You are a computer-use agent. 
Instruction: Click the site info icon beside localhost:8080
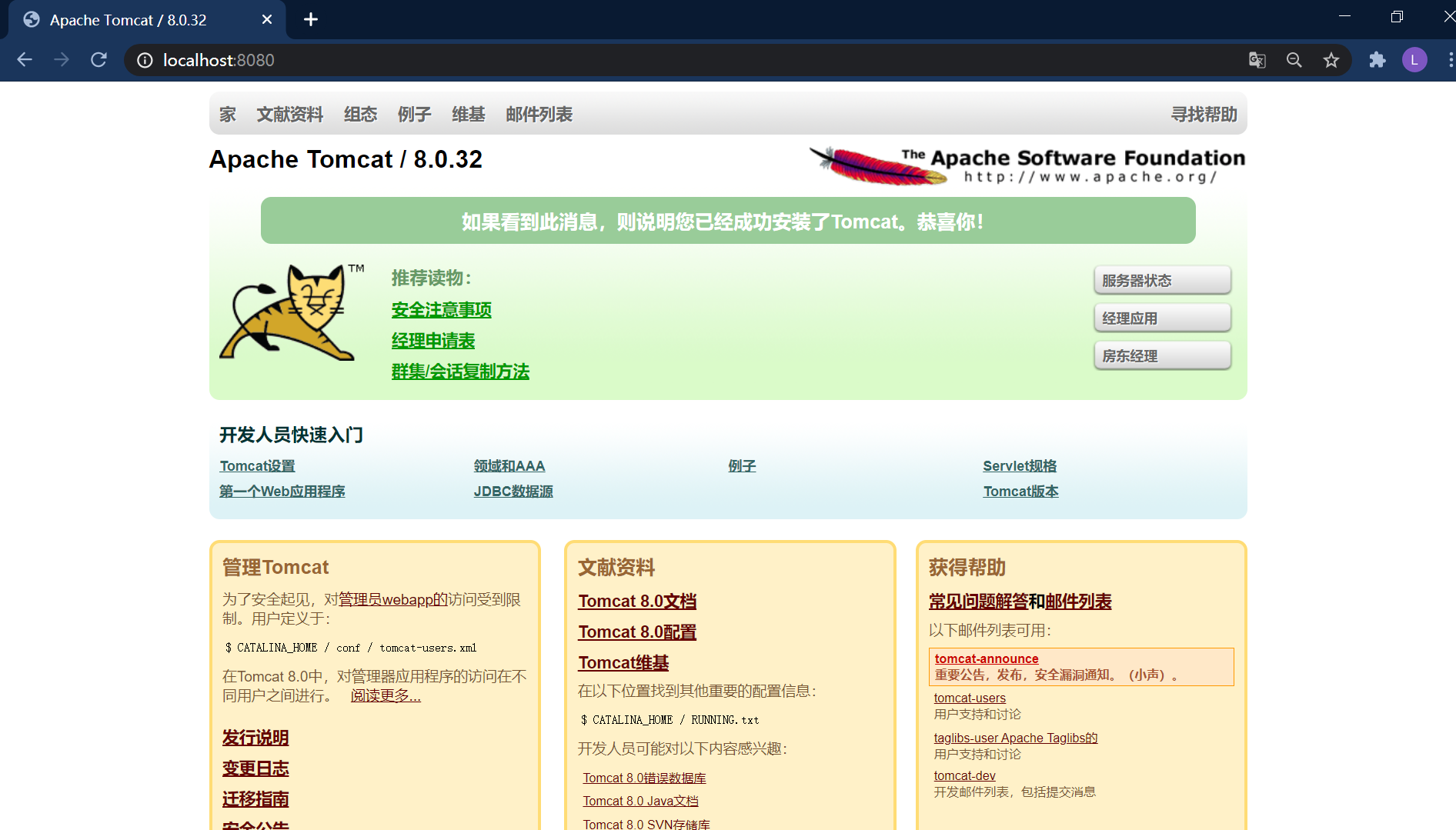pyautogui.click(x=144, y=61)
